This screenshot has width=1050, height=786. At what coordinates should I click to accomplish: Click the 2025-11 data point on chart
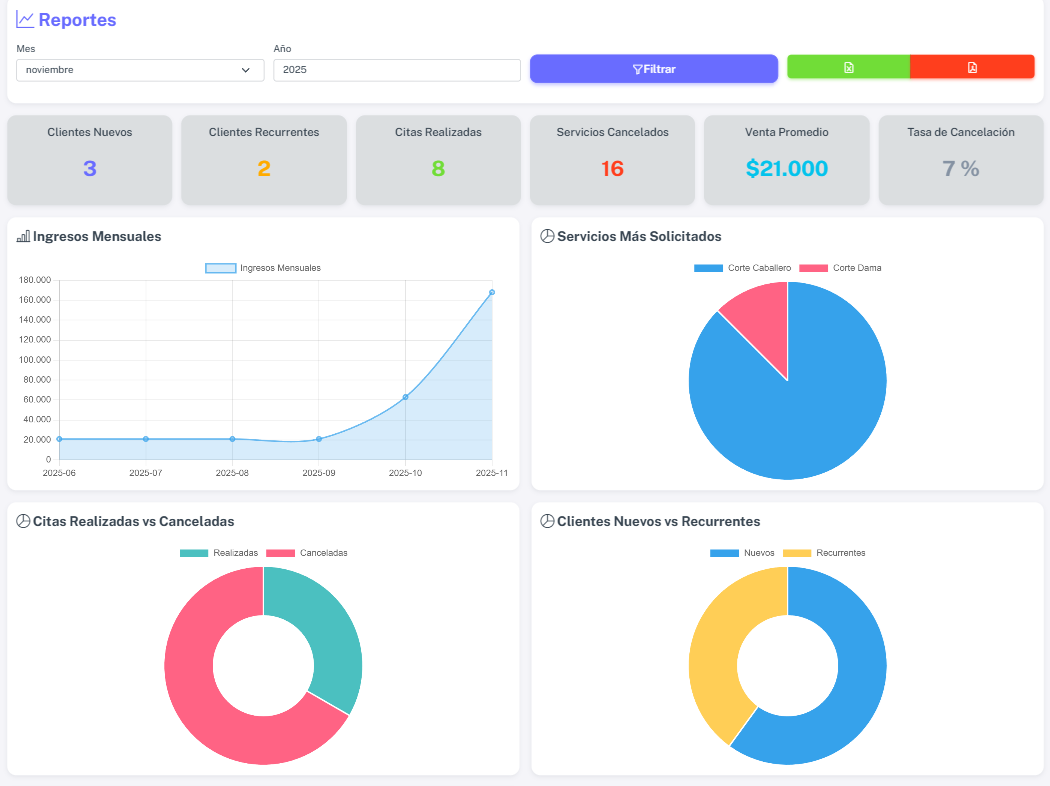point(492,292)
